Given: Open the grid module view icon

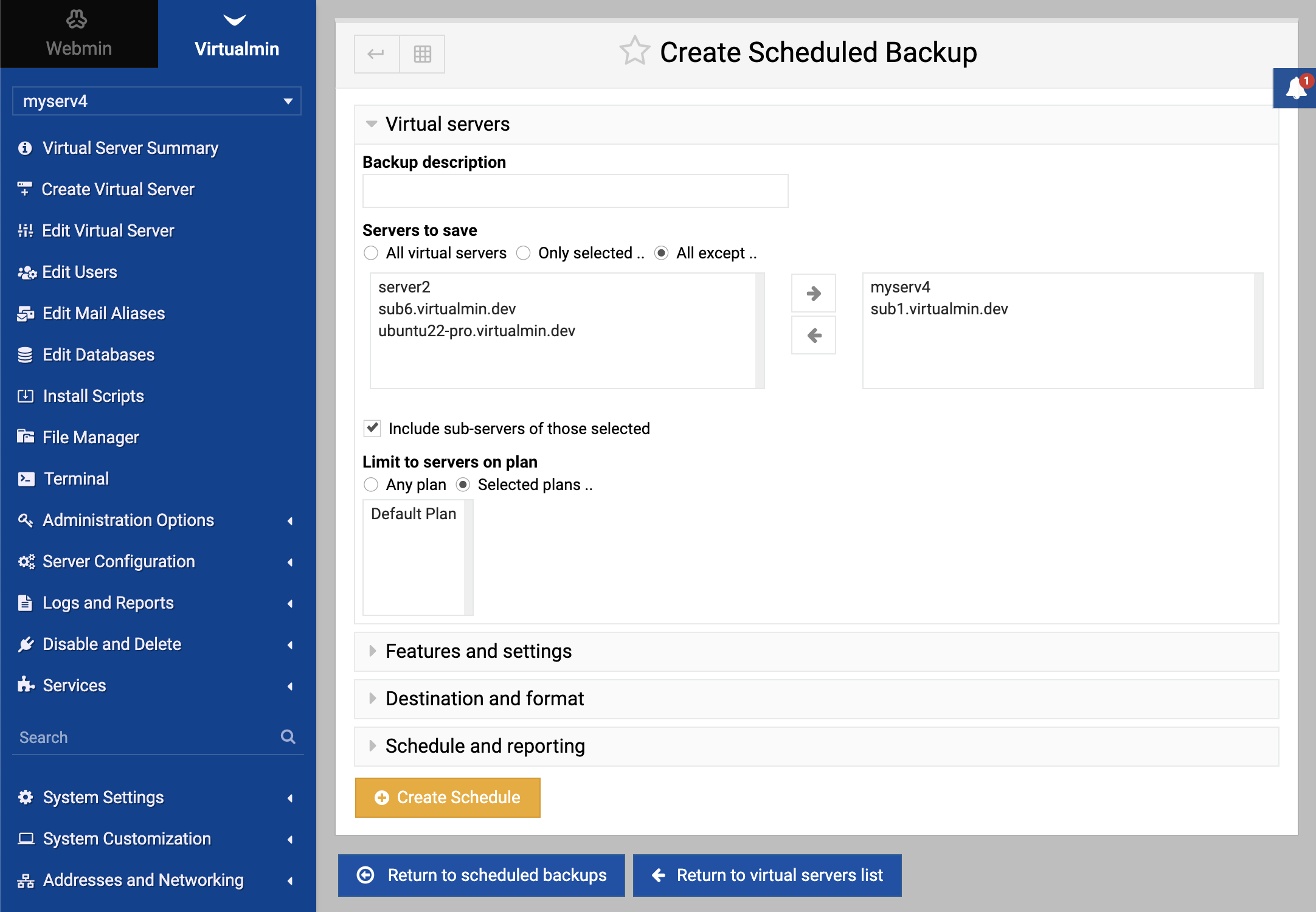Looking at the screenshot, I should pyautogui.click(x=422, y=54).
